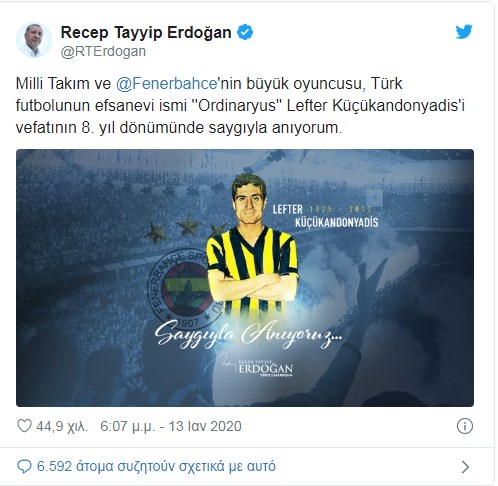Open the Lefter Küçükandonyadis tribute image
The image size is (498, 486).
pyautogui.click(x=245, y=278)
